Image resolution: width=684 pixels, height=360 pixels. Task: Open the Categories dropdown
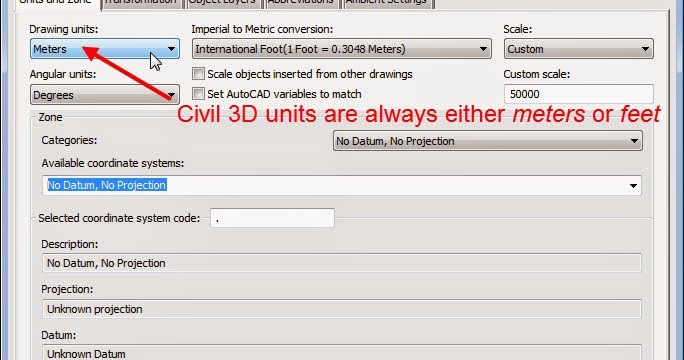[487, 141]
